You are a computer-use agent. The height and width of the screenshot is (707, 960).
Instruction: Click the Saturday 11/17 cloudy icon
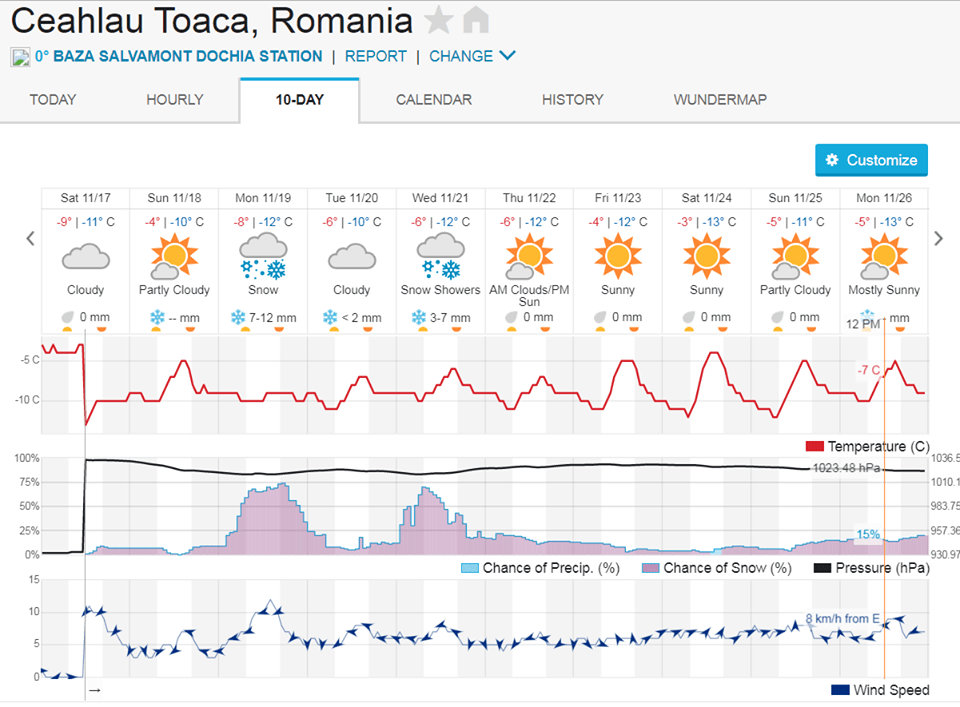[x=86, y=256]
